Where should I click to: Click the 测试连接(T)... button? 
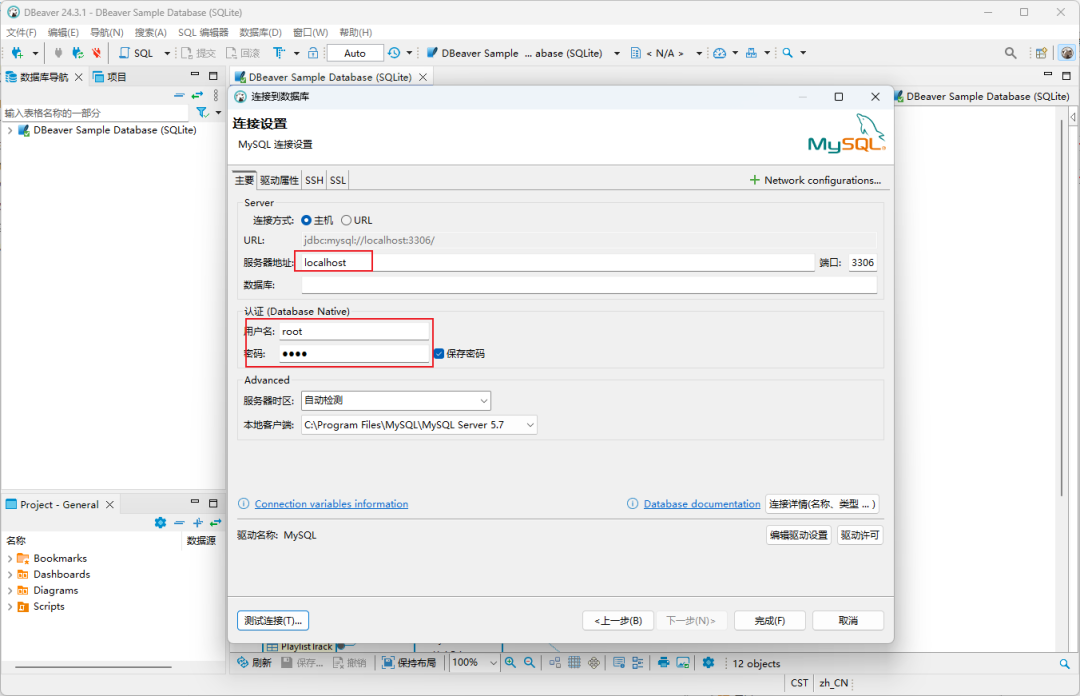coord(273,620)
